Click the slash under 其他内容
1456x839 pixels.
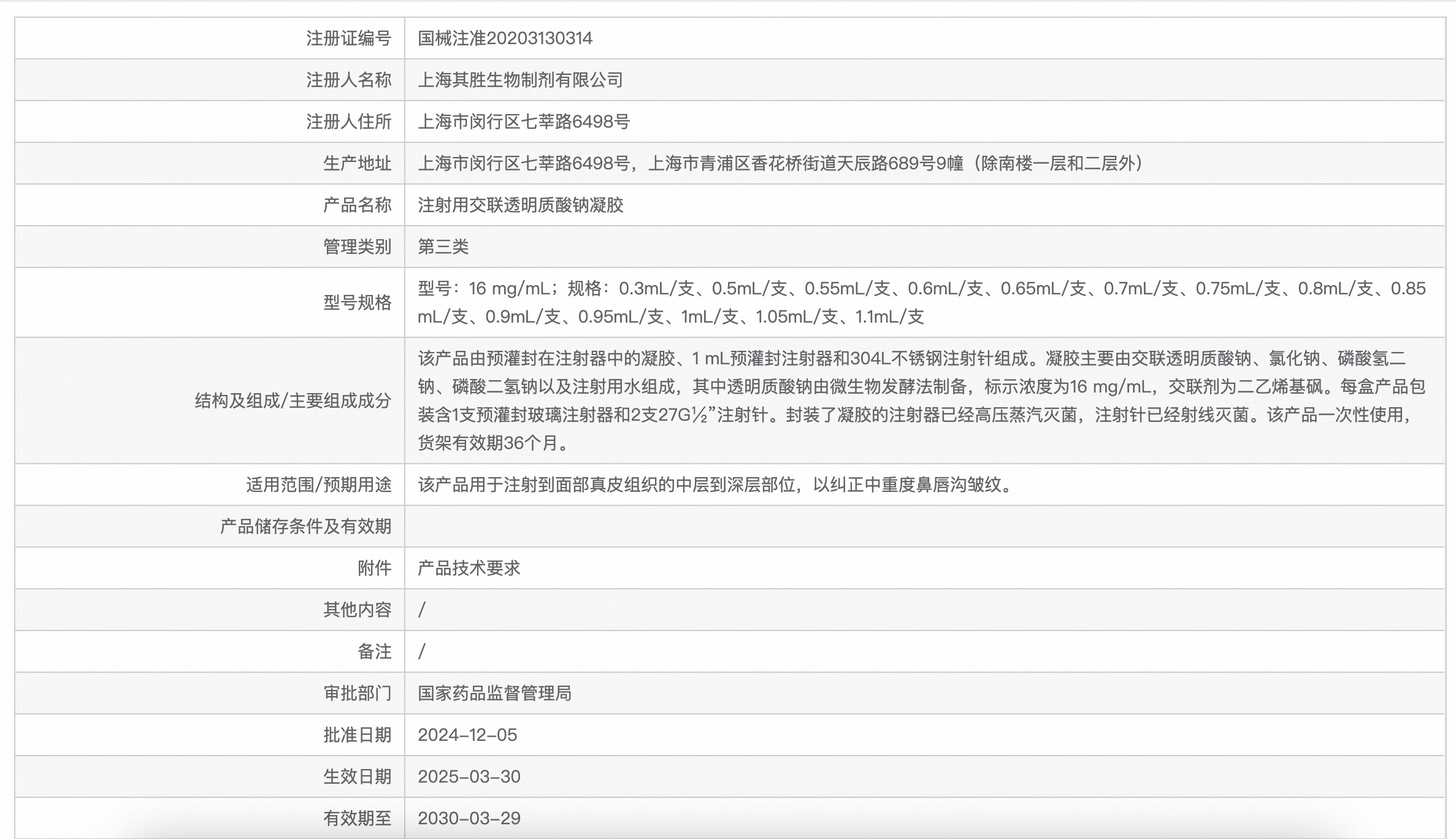[x=421, y=610]
